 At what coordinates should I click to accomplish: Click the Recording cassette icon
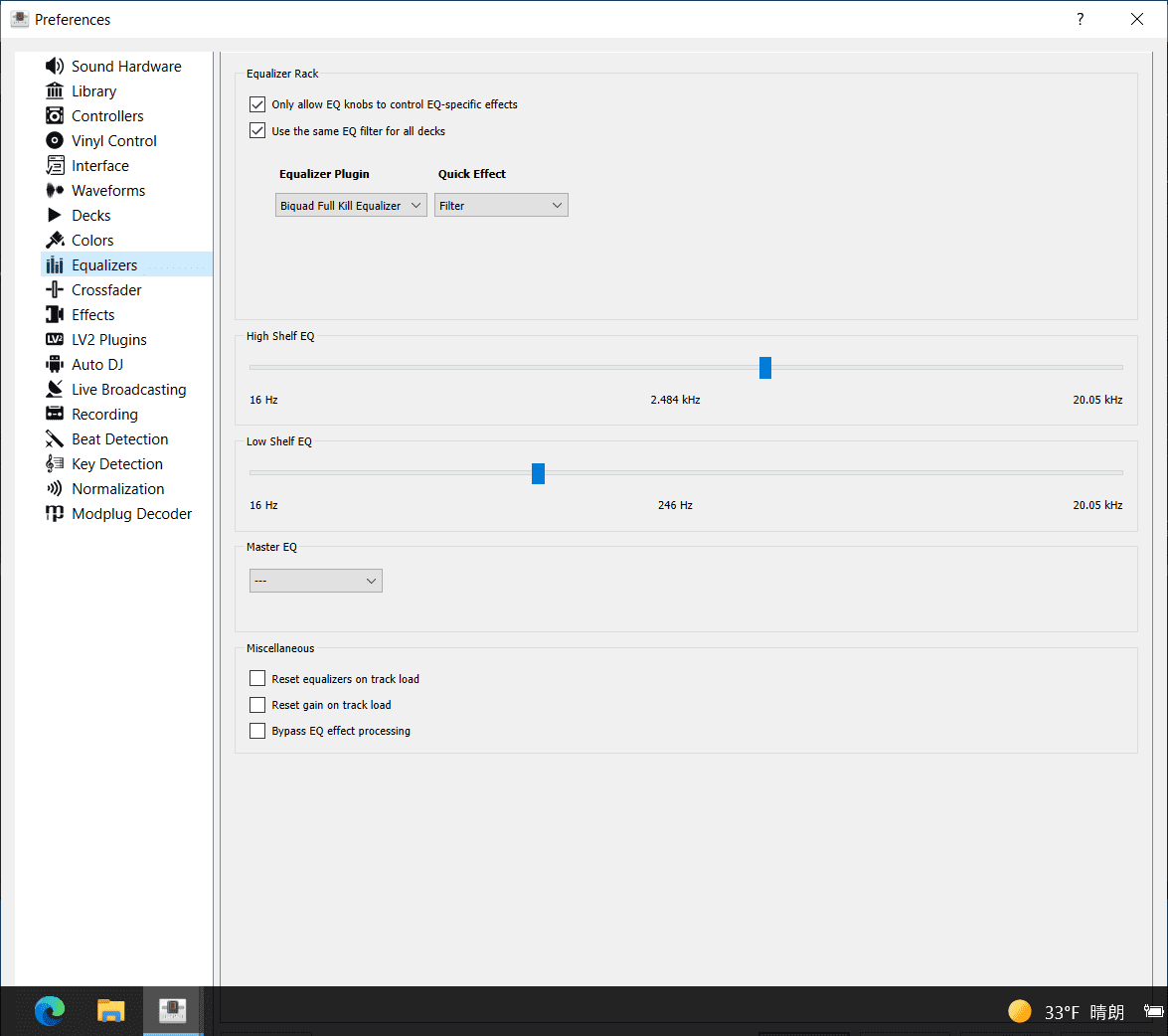point(55,415)
